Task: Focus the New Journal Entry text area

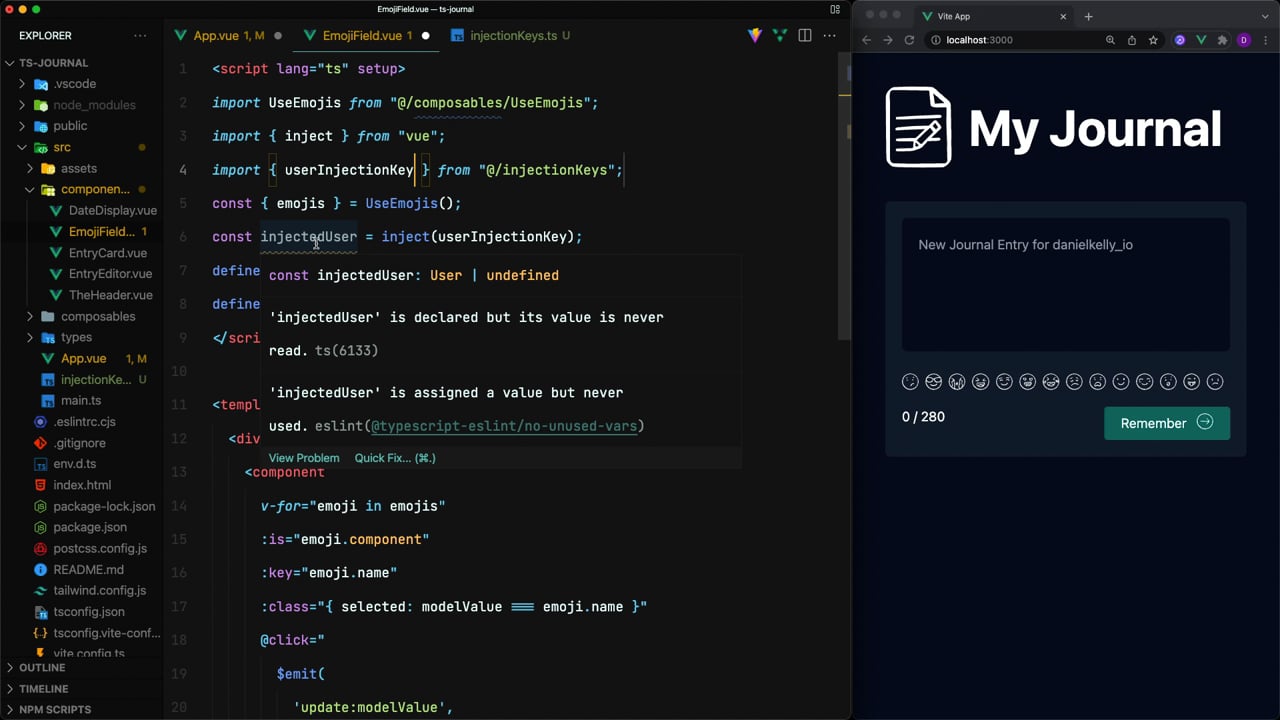Action: pos(1066,285)
